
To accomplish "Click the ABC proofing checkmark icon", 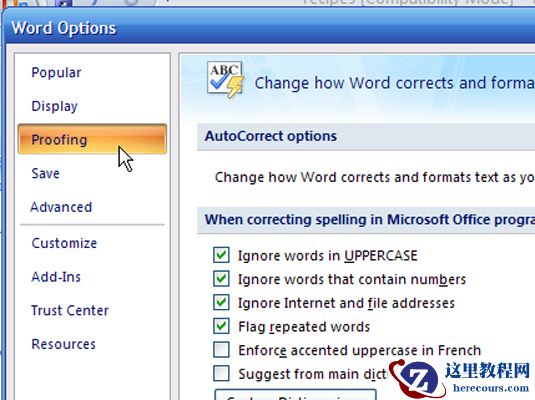I will 225,79.
